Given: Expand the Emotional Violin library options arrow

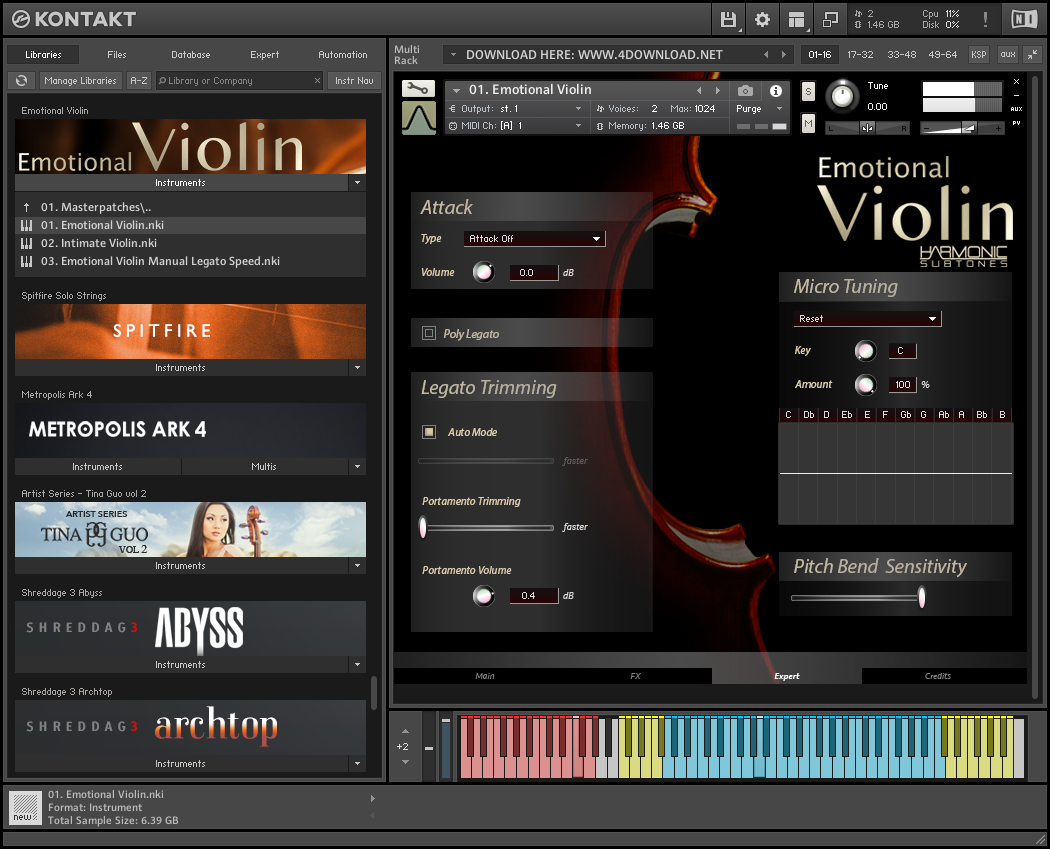Looking at the screenshot, I should [357, 182].
